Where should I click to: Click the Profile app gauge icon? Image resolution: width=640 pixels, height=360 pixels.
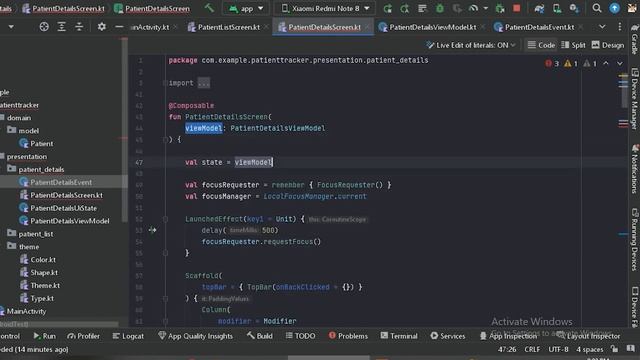(x=473, y=8)
